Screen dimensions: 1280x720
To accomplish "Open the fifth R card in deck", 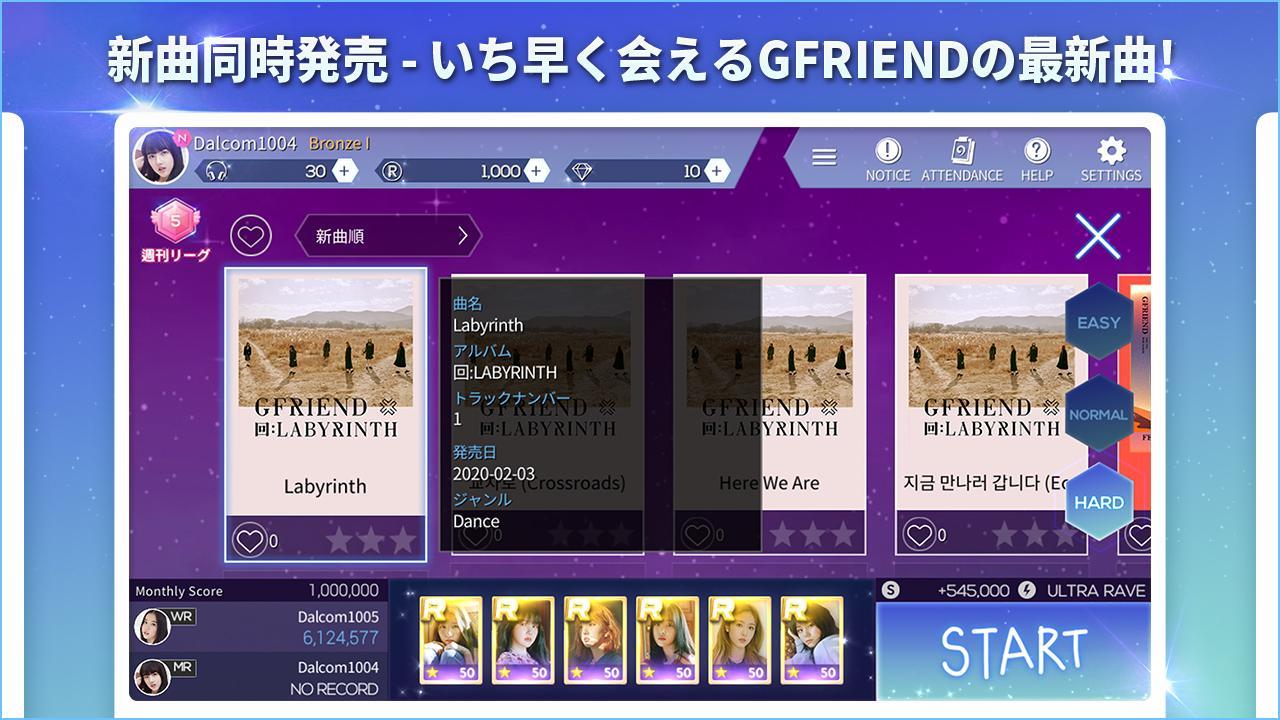I will point(739,640).
